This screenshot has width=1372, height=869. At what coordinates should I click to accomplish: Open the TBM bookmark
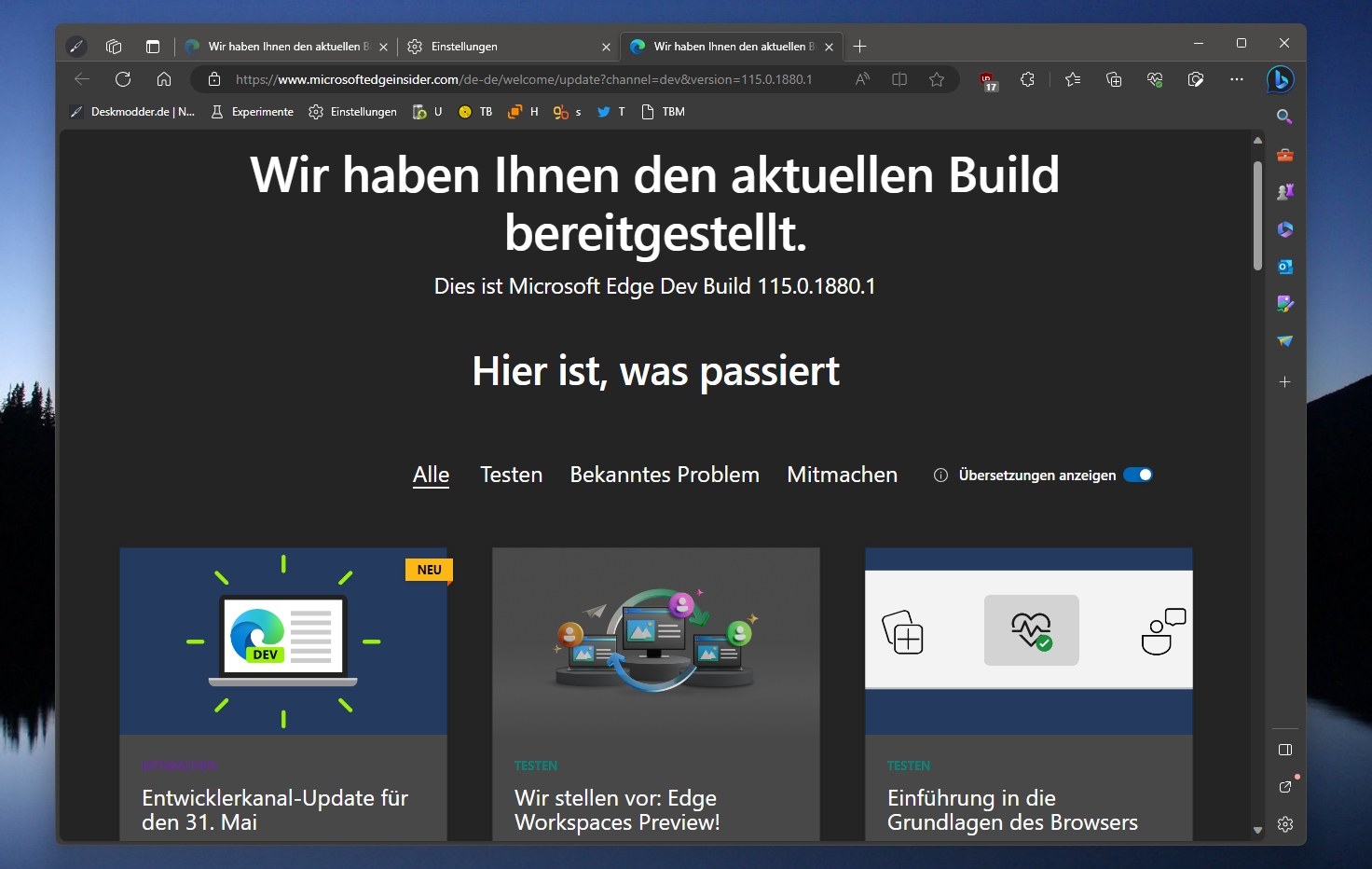(663, 112)
